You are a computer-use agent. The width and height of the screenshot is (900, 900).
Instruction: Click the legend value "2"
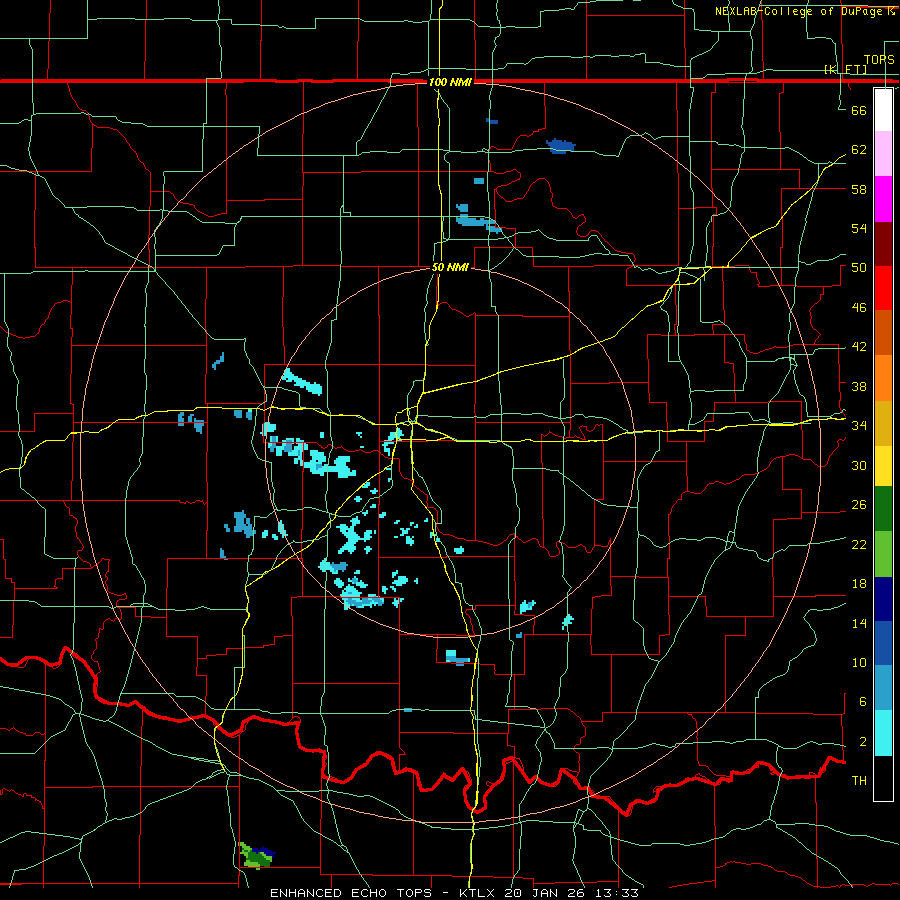tap(862, 742)
